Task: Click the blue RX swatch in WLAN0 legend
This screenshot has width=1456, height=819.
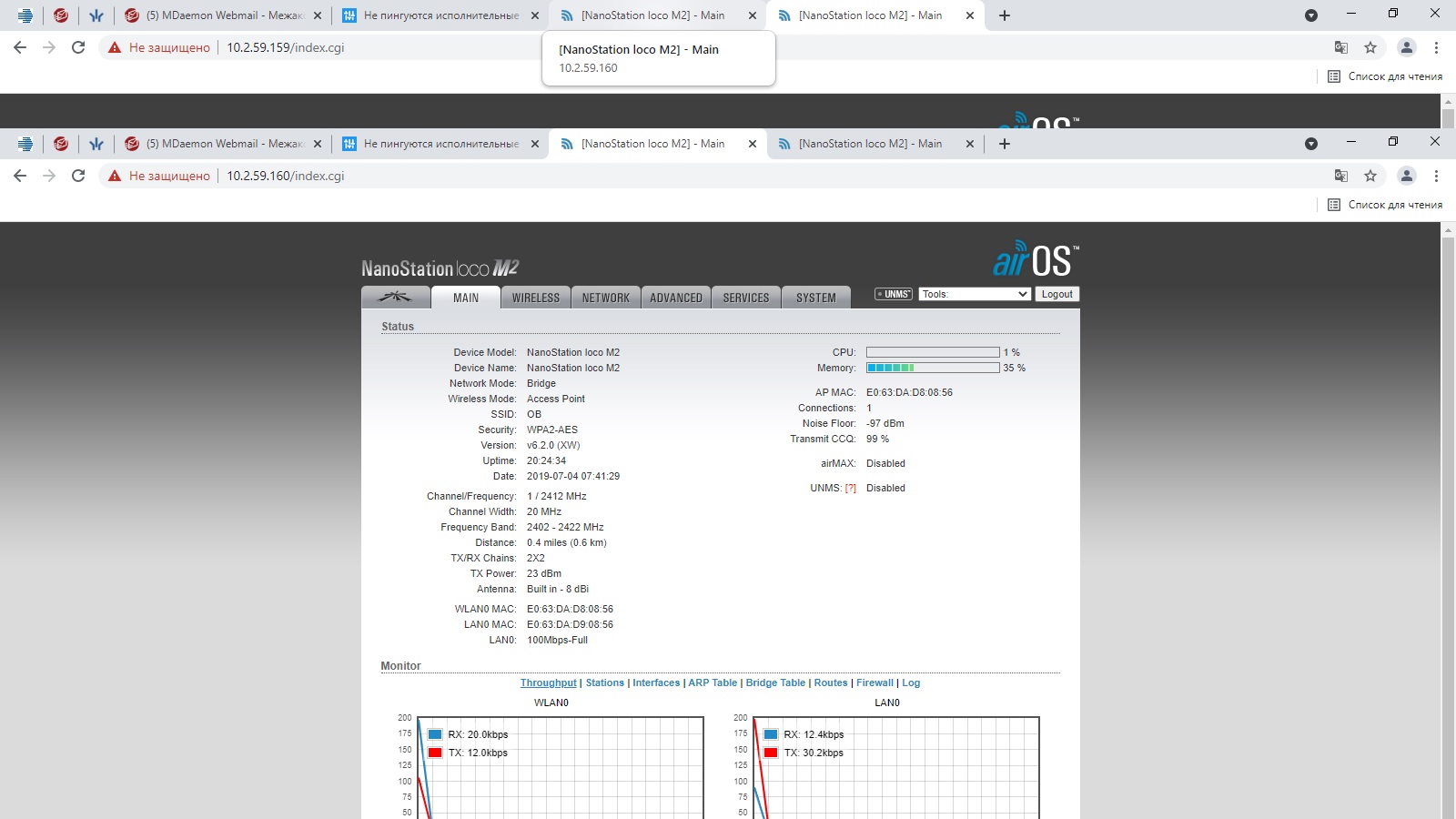Action: pos(435,734)
